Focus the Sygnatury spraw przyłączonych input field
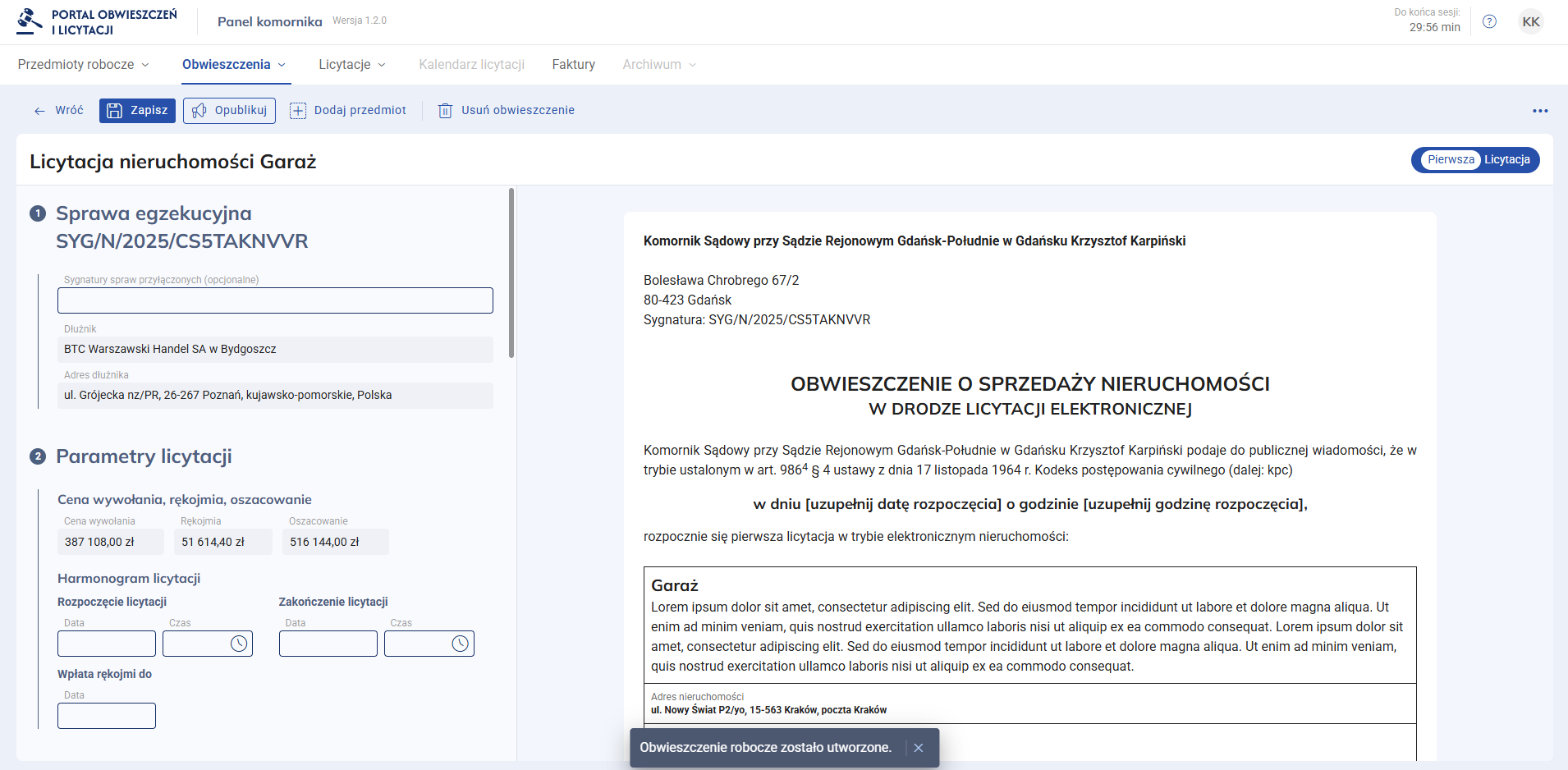Viewport: 1568px width, 770px height. click(275, 300)
